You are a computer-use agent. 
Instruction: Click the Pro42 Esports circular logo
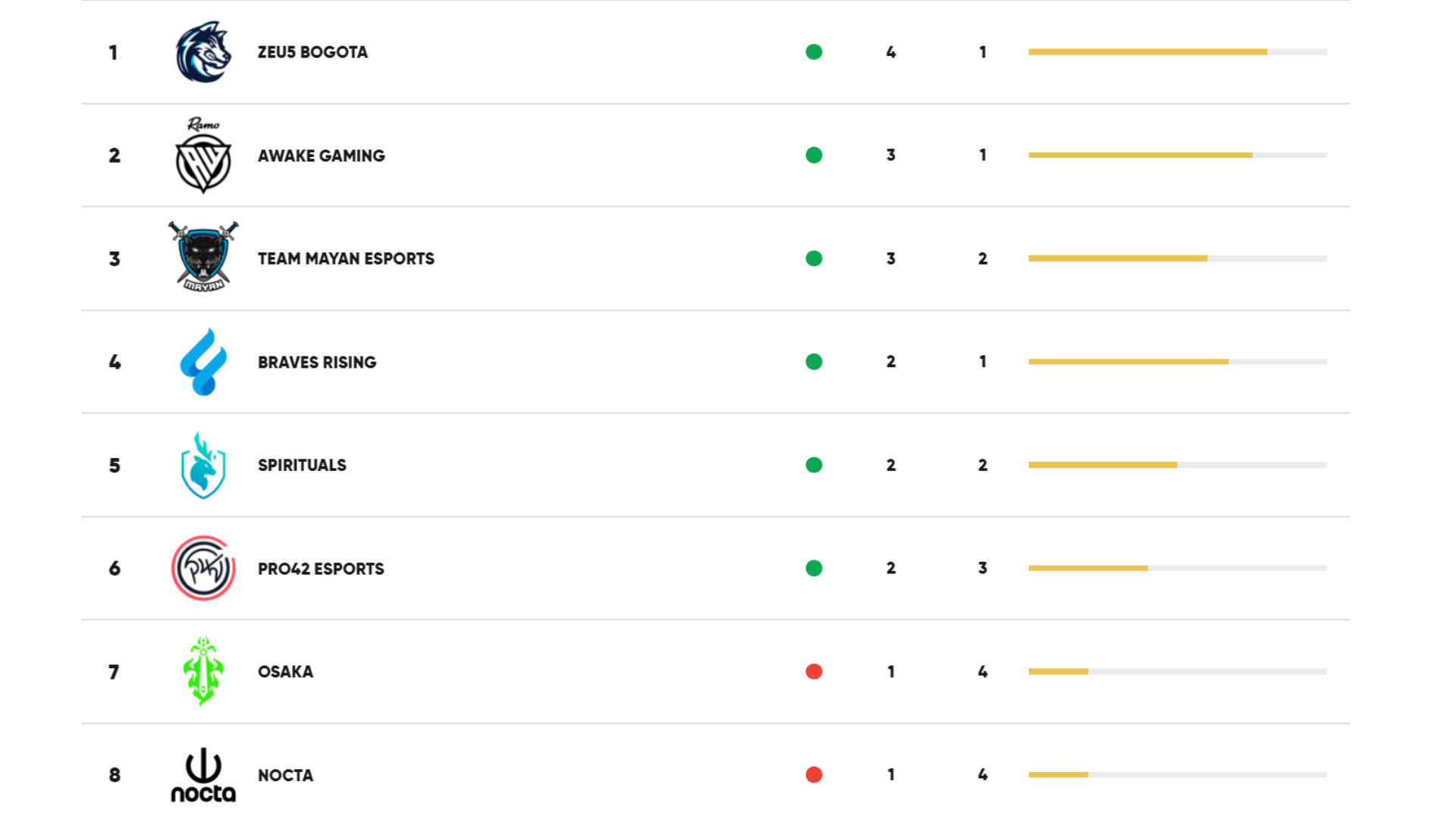pos(203,568)
